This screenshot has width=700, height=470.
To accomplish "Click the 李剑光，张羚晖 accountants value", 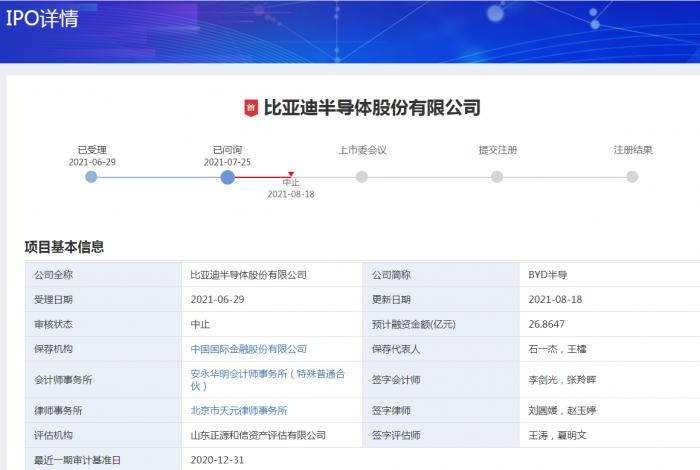I will [x=562, y=380].
